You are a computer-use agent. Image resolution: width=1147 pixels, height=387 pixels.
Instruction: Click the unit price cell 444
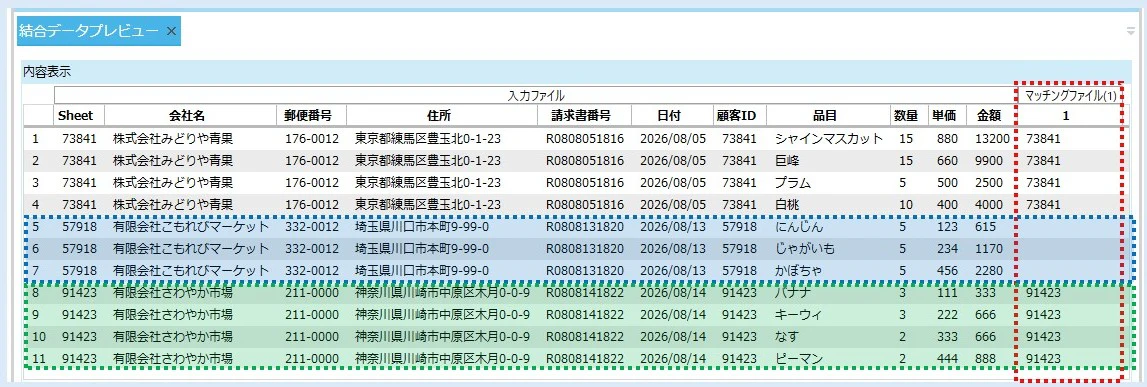point(947,359)
